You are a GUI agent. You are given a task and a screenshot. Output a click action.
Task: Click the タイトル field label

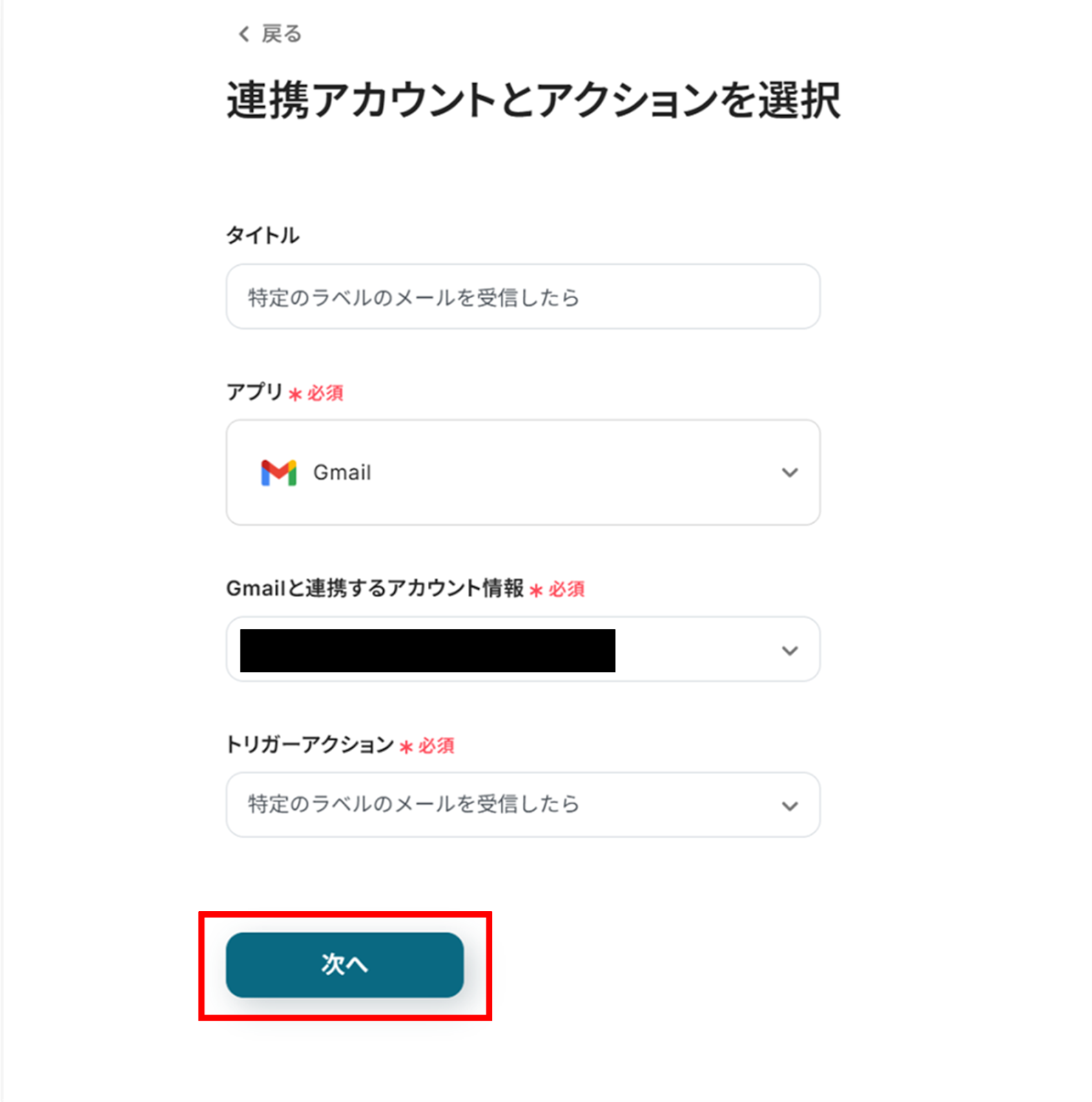coord(262,236)
